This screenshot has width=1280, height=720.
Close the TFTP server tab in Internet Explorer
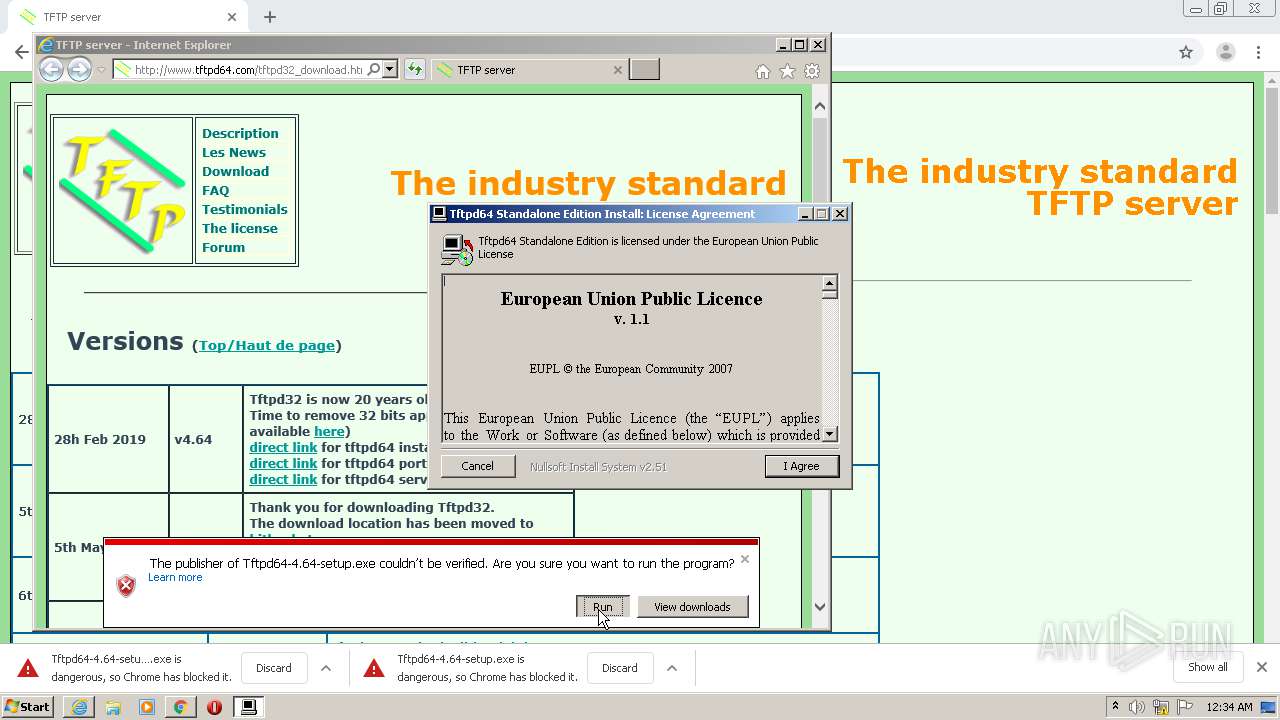[x=617, y=70]
